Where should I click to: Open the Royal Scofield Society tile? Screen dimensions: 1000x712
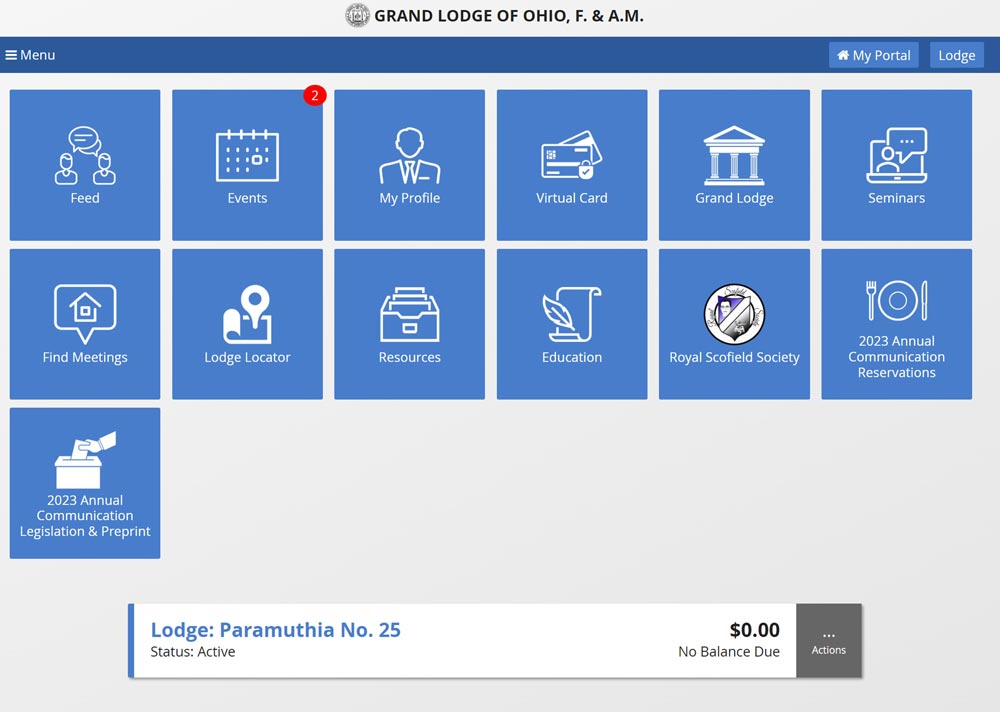click(x=734, y=324)
